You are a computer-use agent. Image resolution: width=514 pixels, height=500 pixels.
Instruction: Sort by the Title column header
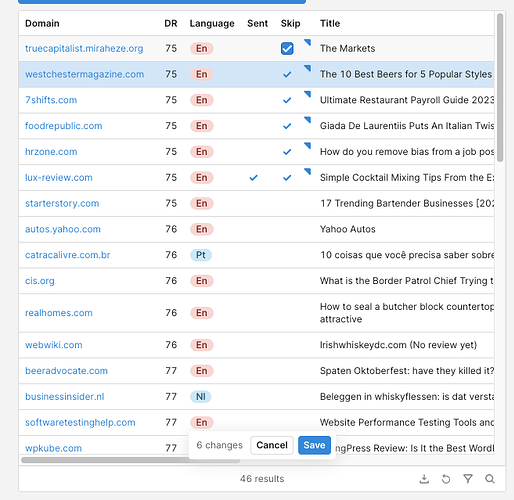point(330,23)
